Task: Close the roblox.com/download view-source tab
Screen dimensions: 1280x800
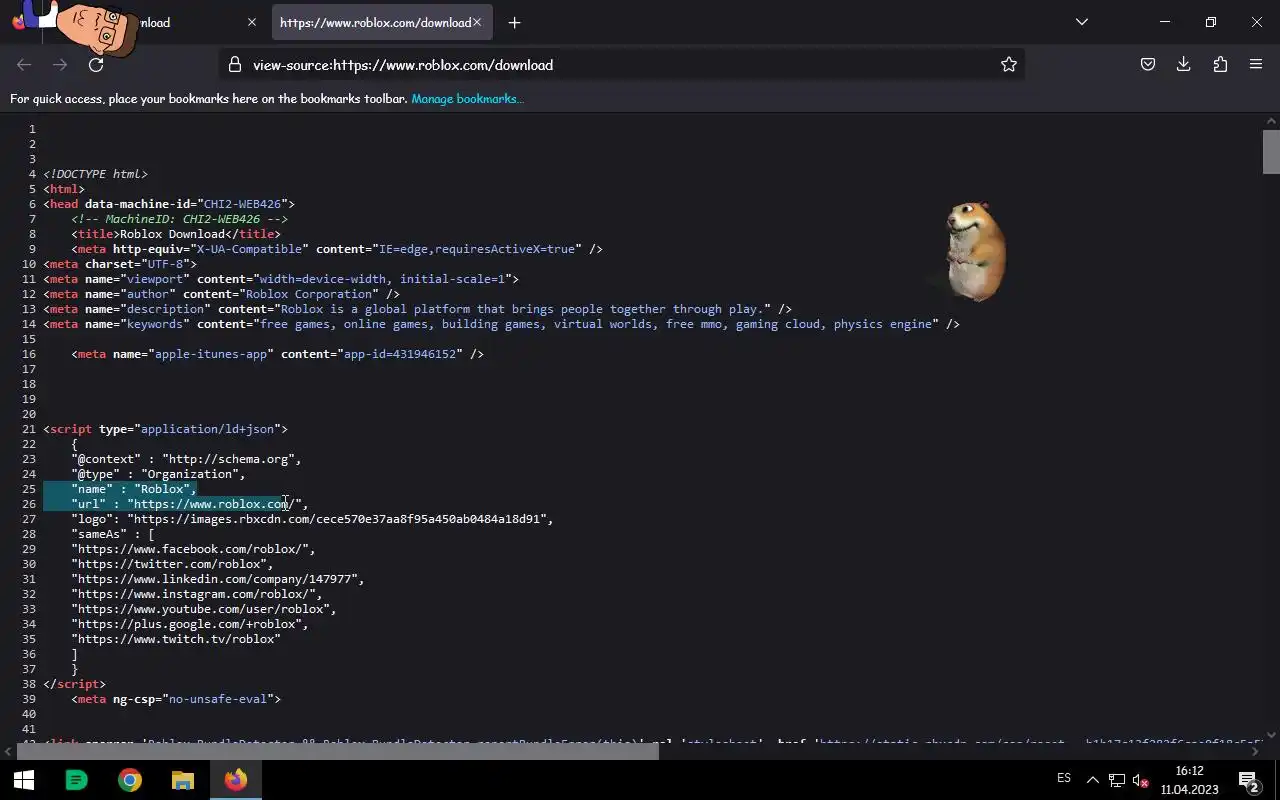Action: [x=476, y=22]
